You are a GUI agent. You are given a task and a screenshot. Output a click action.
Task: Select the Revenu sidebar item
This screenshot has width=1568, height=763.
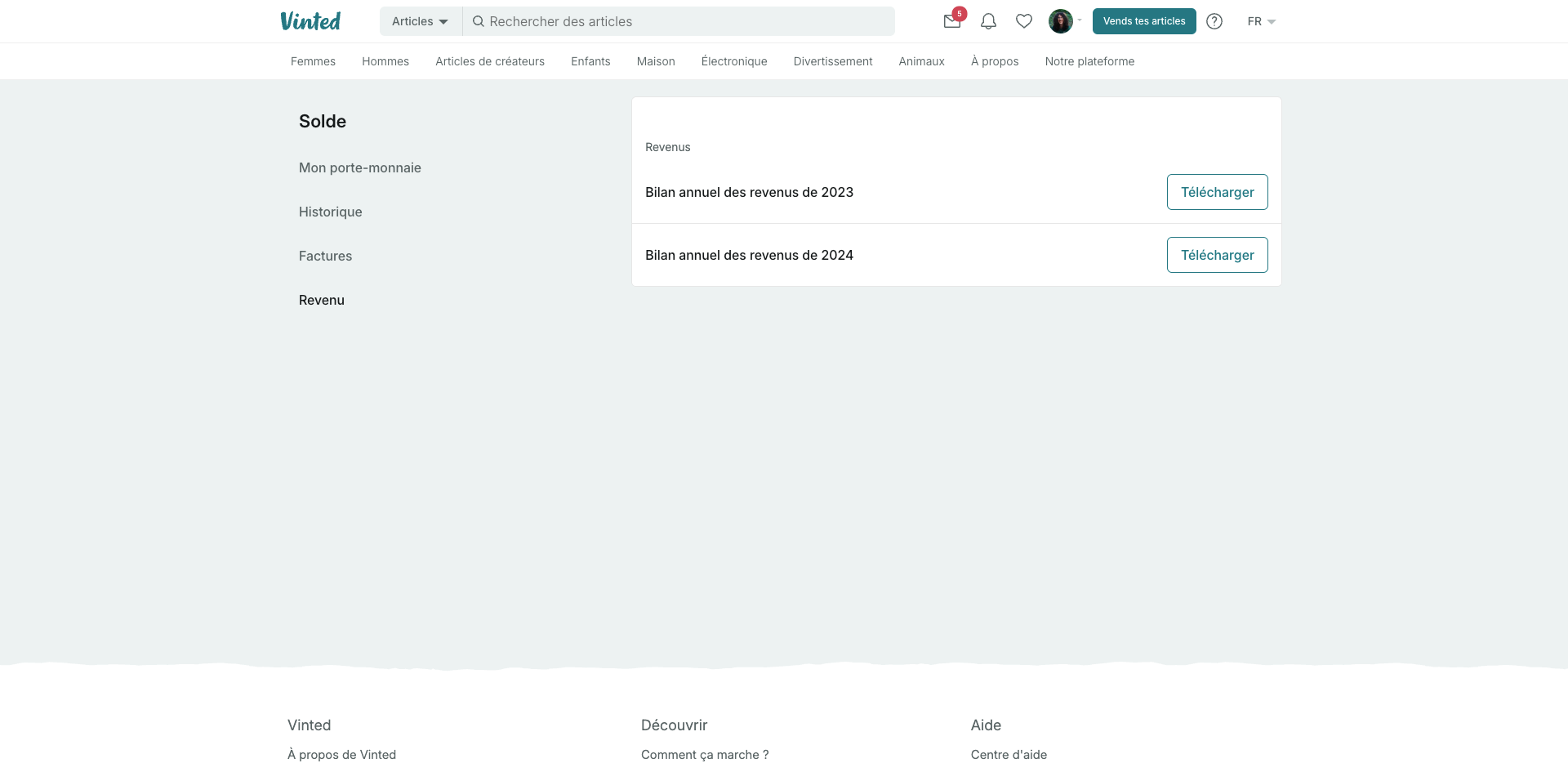pos(322,300)
